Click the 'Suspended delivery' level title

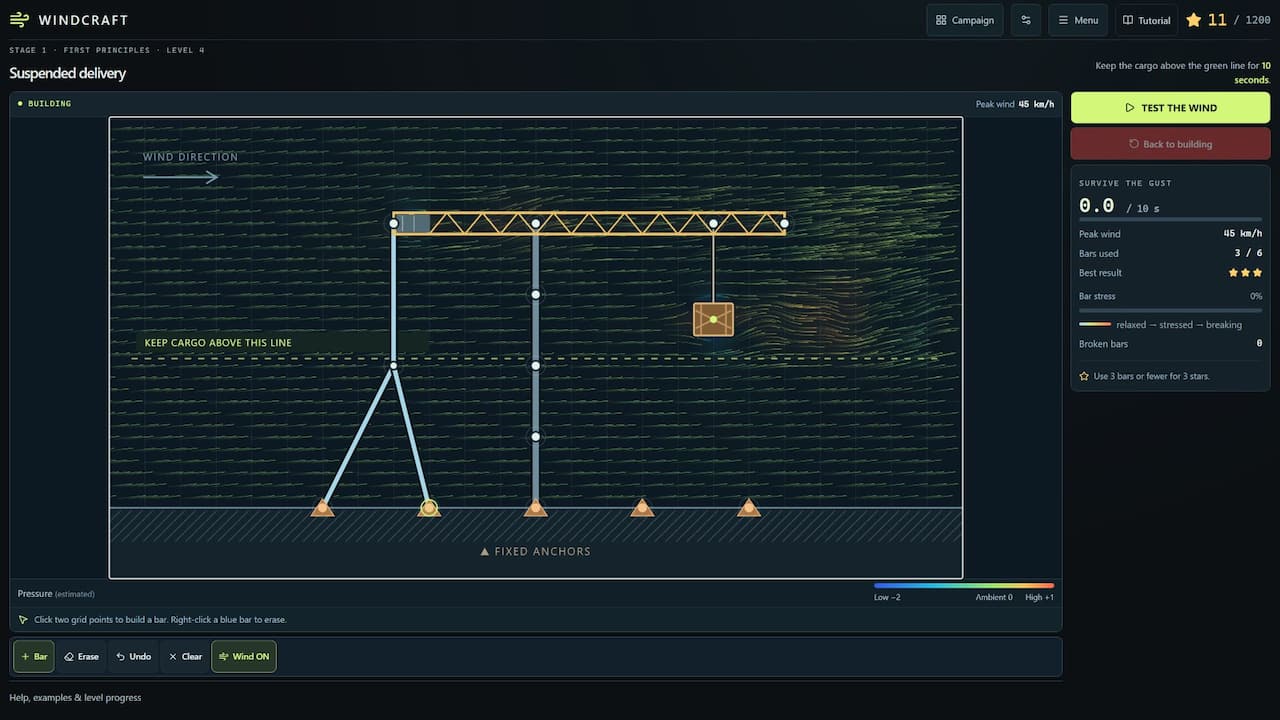point(68,73)
